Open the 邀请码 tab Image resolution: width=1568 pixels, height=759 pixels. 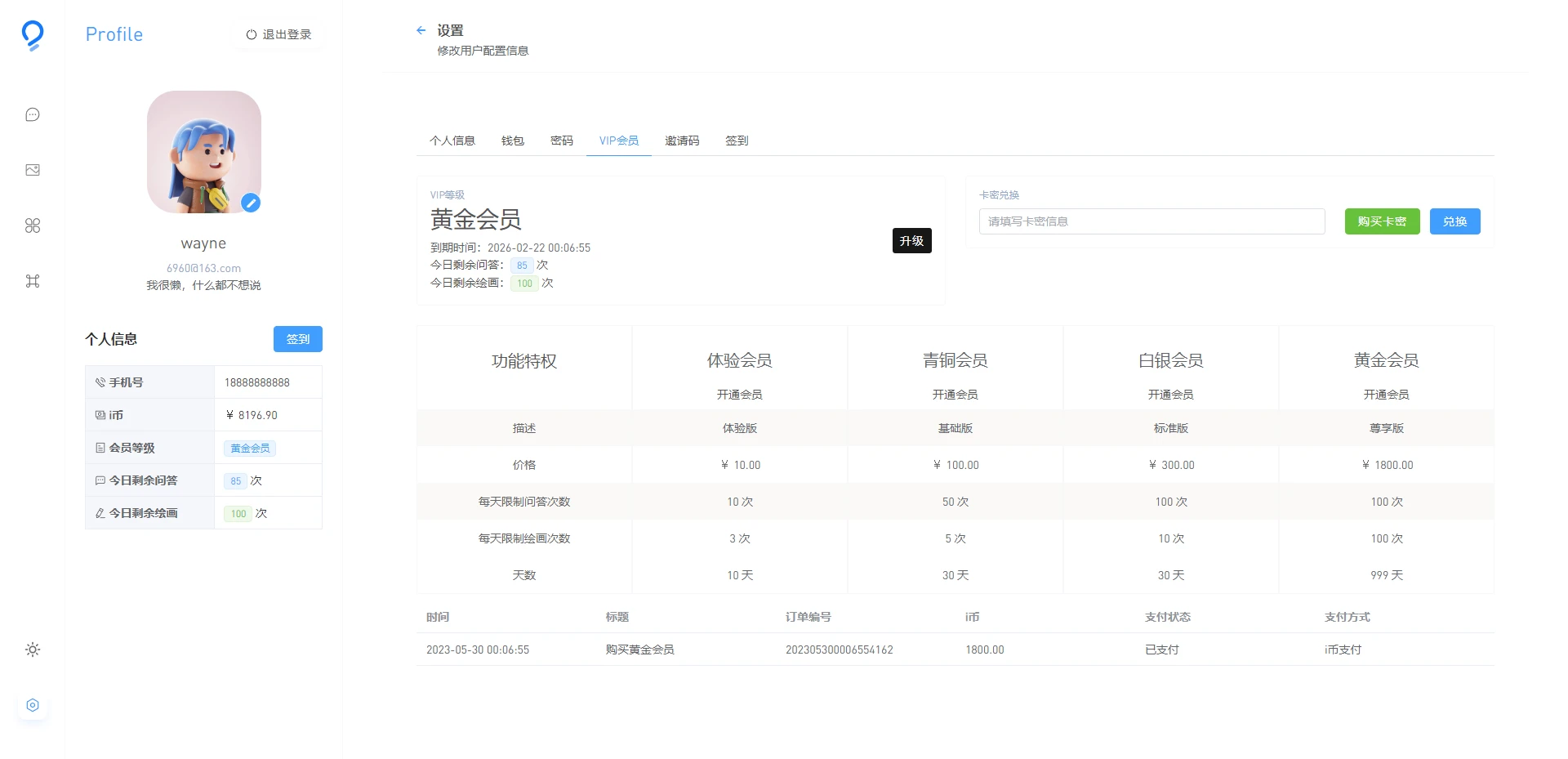682,141
